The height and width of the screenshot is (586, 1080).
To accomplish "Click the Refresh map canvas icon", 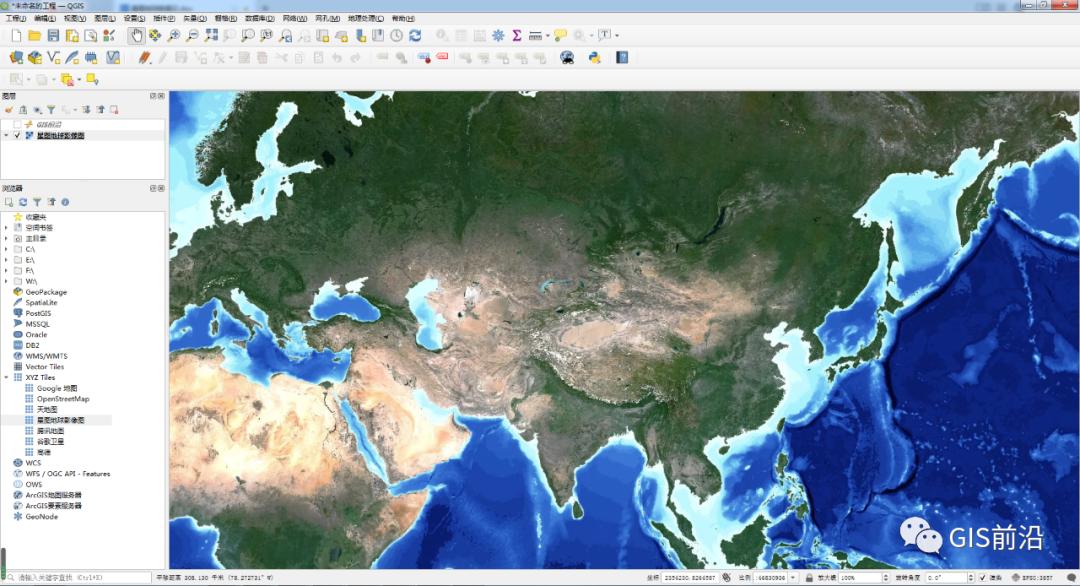I will point(415,35).
